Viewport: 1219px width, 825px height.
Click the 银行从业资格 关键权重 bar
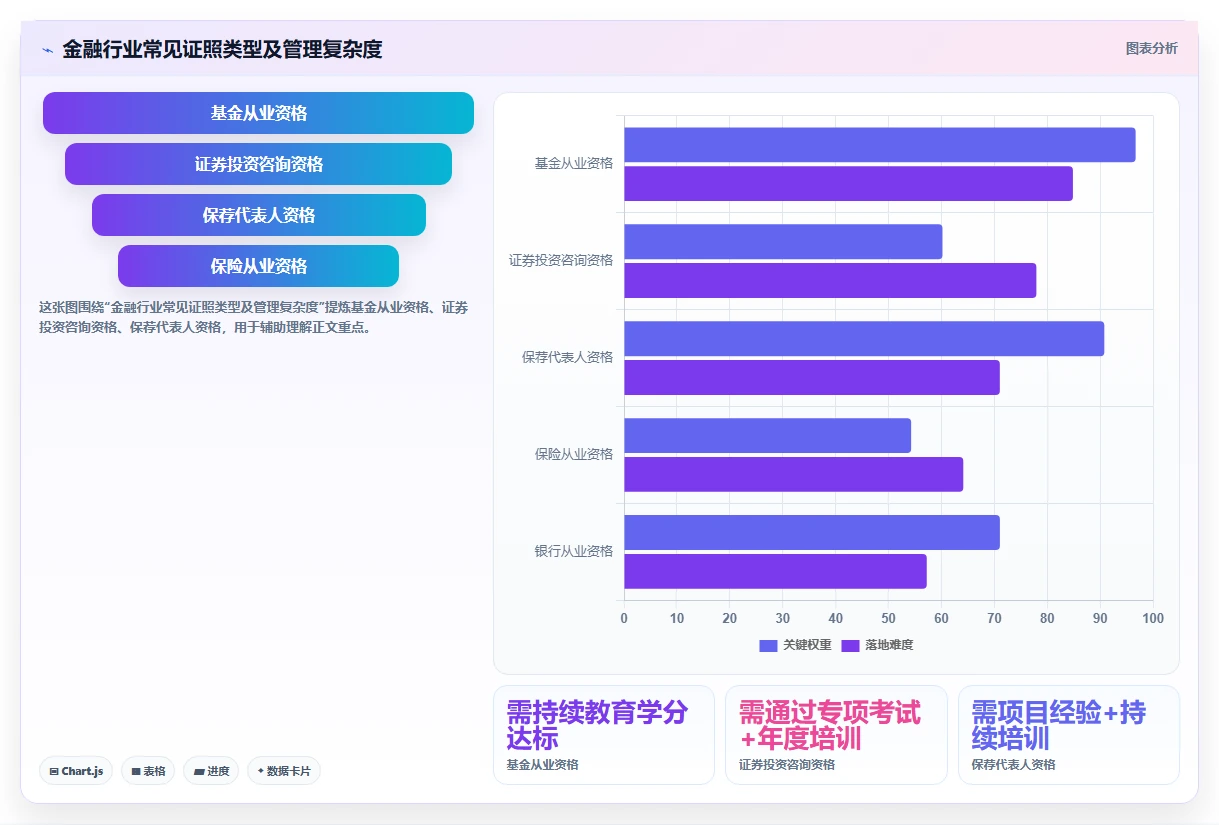coord(812,533)
